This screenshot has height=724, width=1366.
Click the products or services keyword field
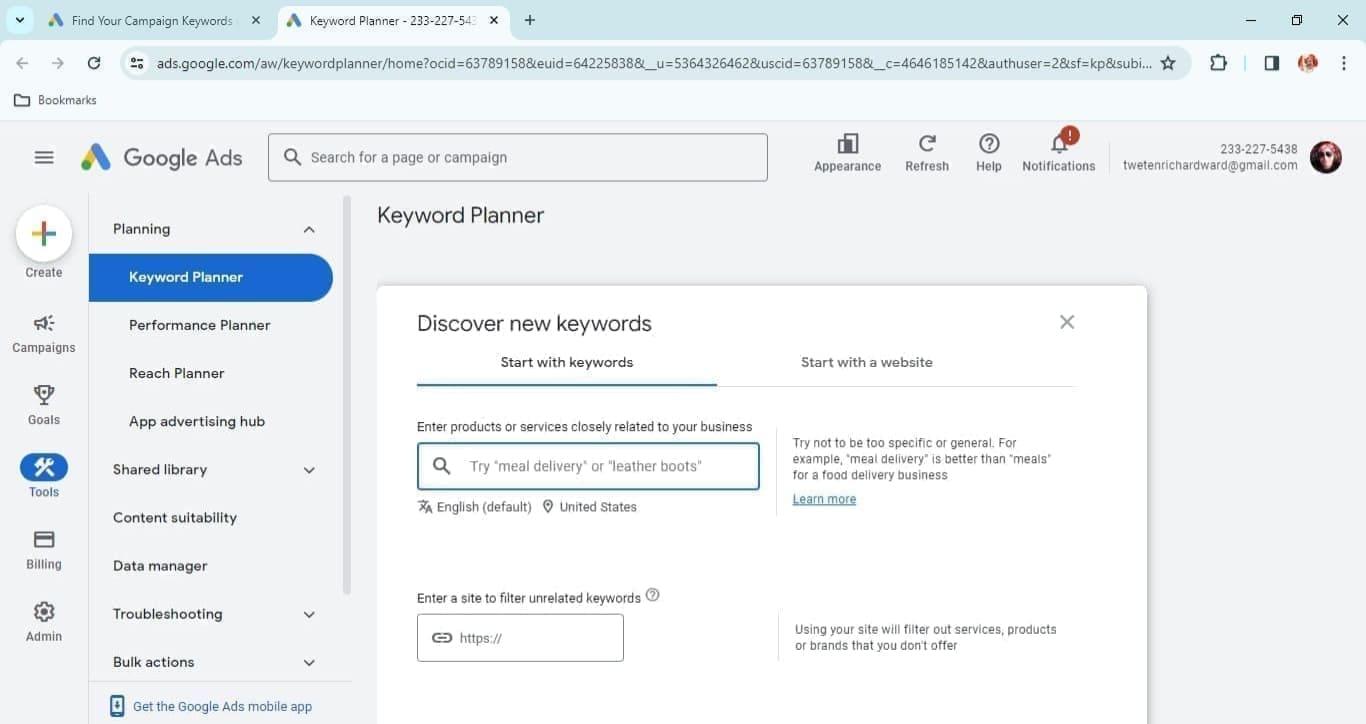tap(588, 466)
